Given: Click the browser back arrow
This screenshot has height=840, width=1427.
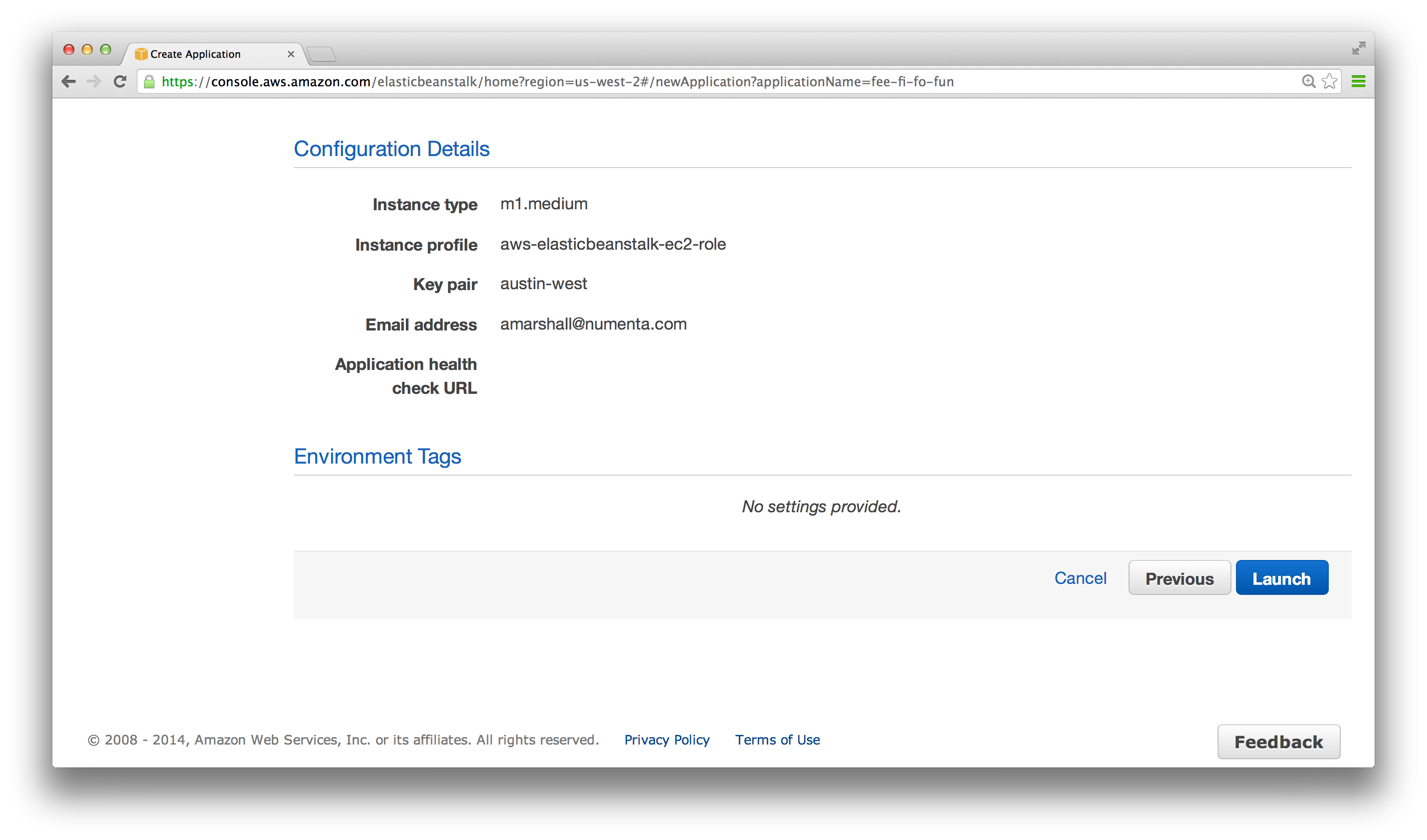Looking at the screenshot, I should (x=68, y=82).
